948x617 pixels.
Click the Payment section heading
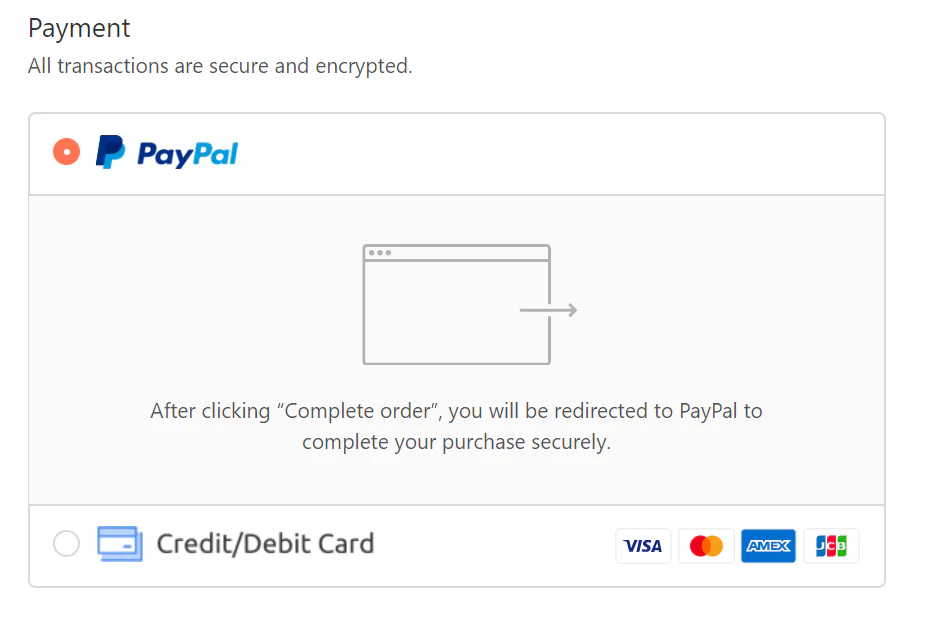[79, 28]
